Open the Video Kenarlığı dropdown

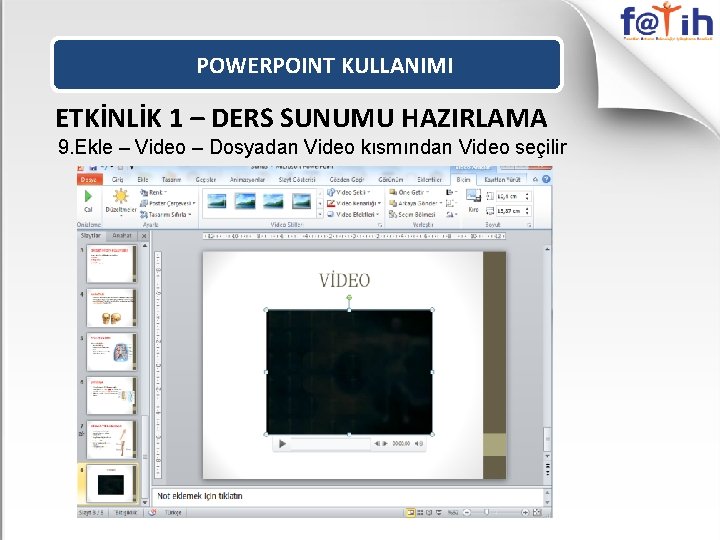(354, 203)
